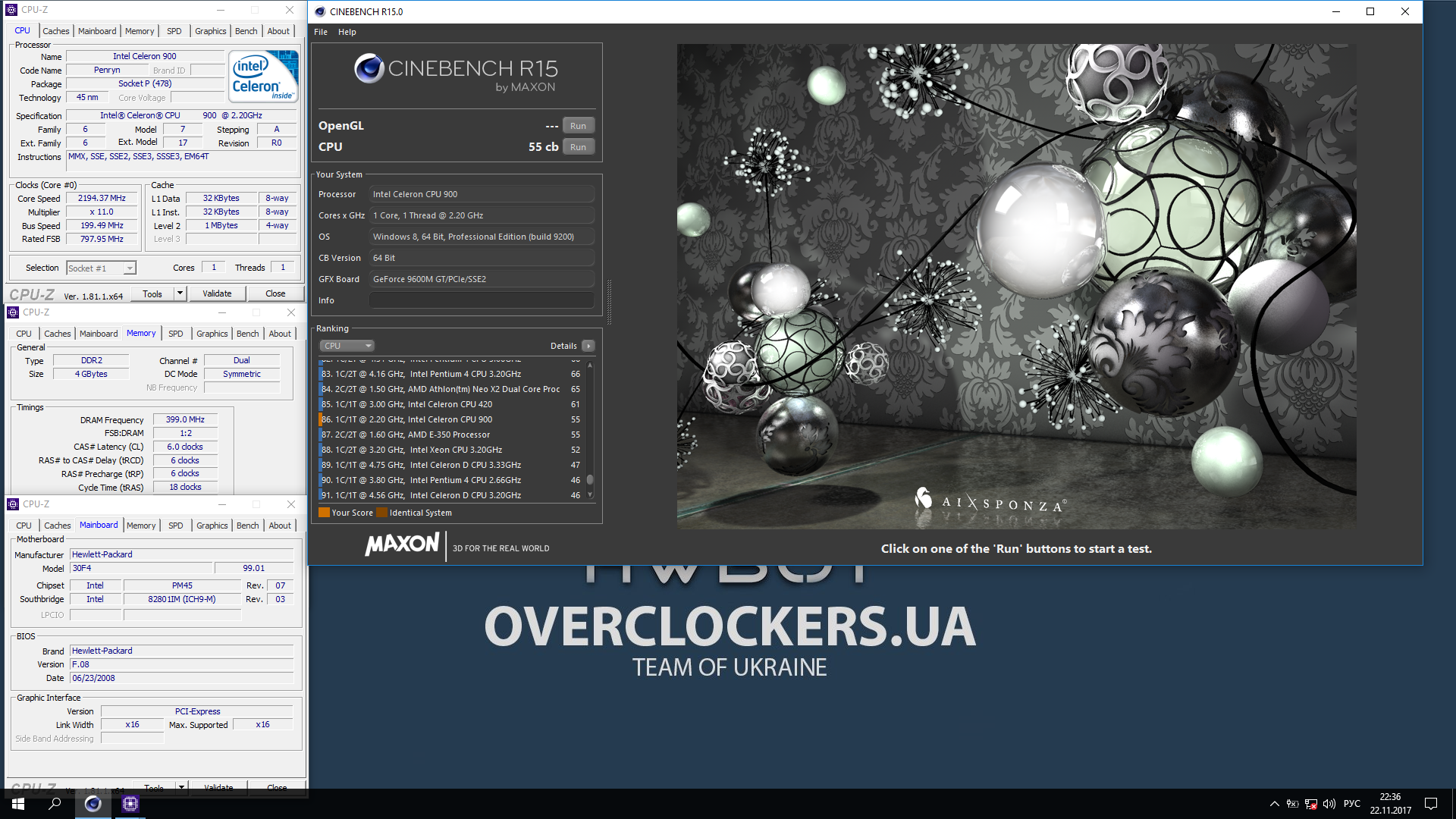The width and height of the screenshot is (1456, 819).
Task: Switch to Caches tab in top CPU-Z window
Action: pyautogui.click(x=56, y=31)
